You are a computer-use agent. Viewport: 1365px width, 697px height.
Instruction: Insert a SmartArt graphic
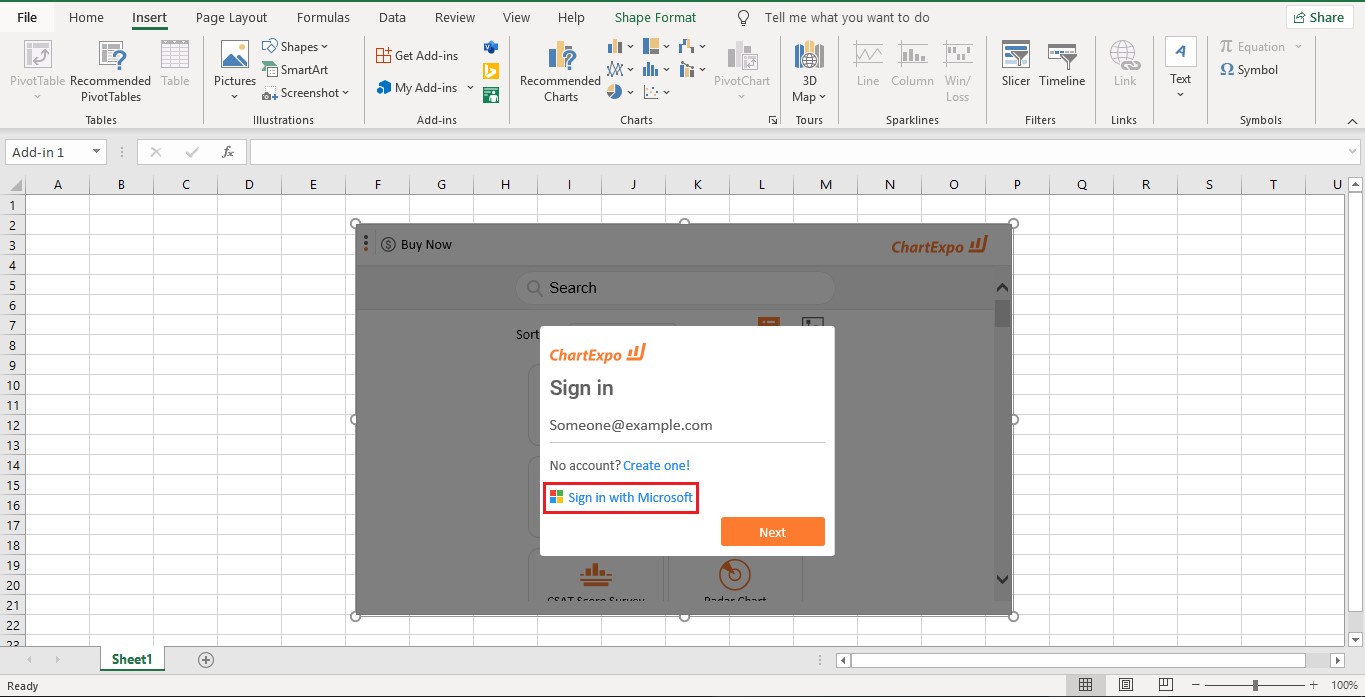pos(295,69)
